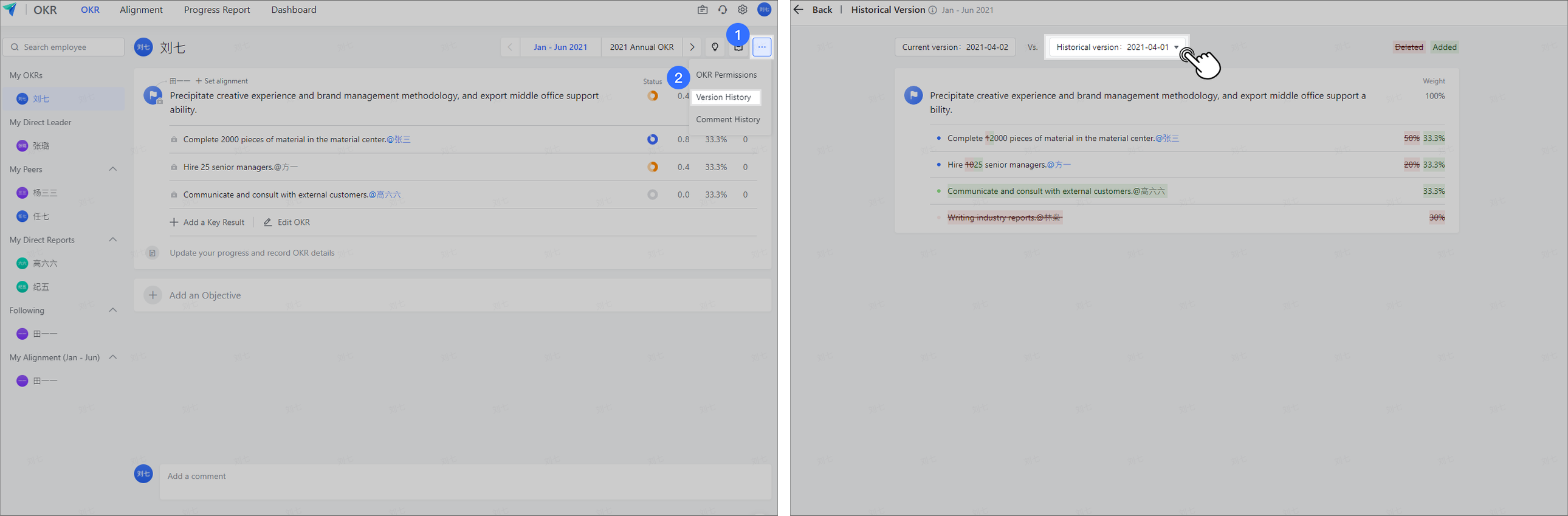Click the lock icon on Complete 2000 pieces

point(174,139)
